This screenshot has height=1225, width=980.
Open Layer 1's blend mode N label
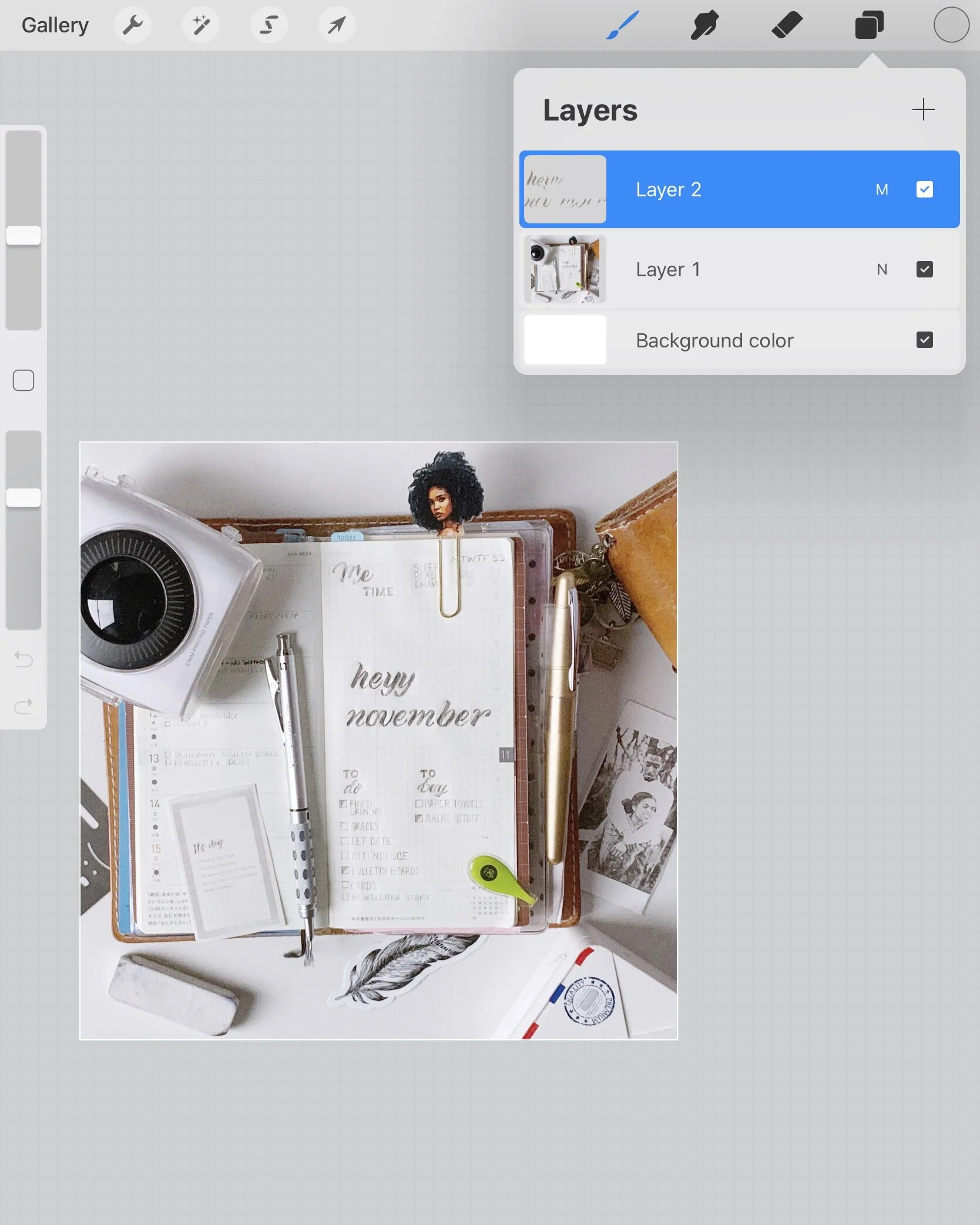point(882,269)
